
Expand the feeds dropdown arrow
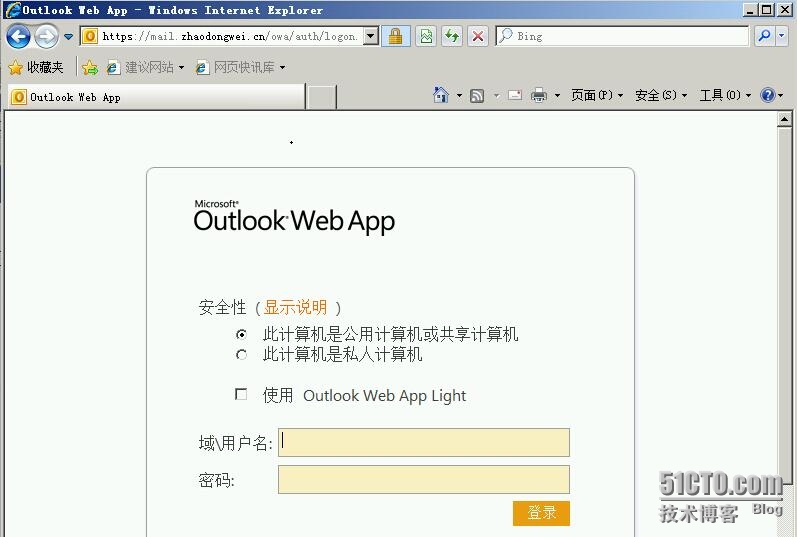497,96
